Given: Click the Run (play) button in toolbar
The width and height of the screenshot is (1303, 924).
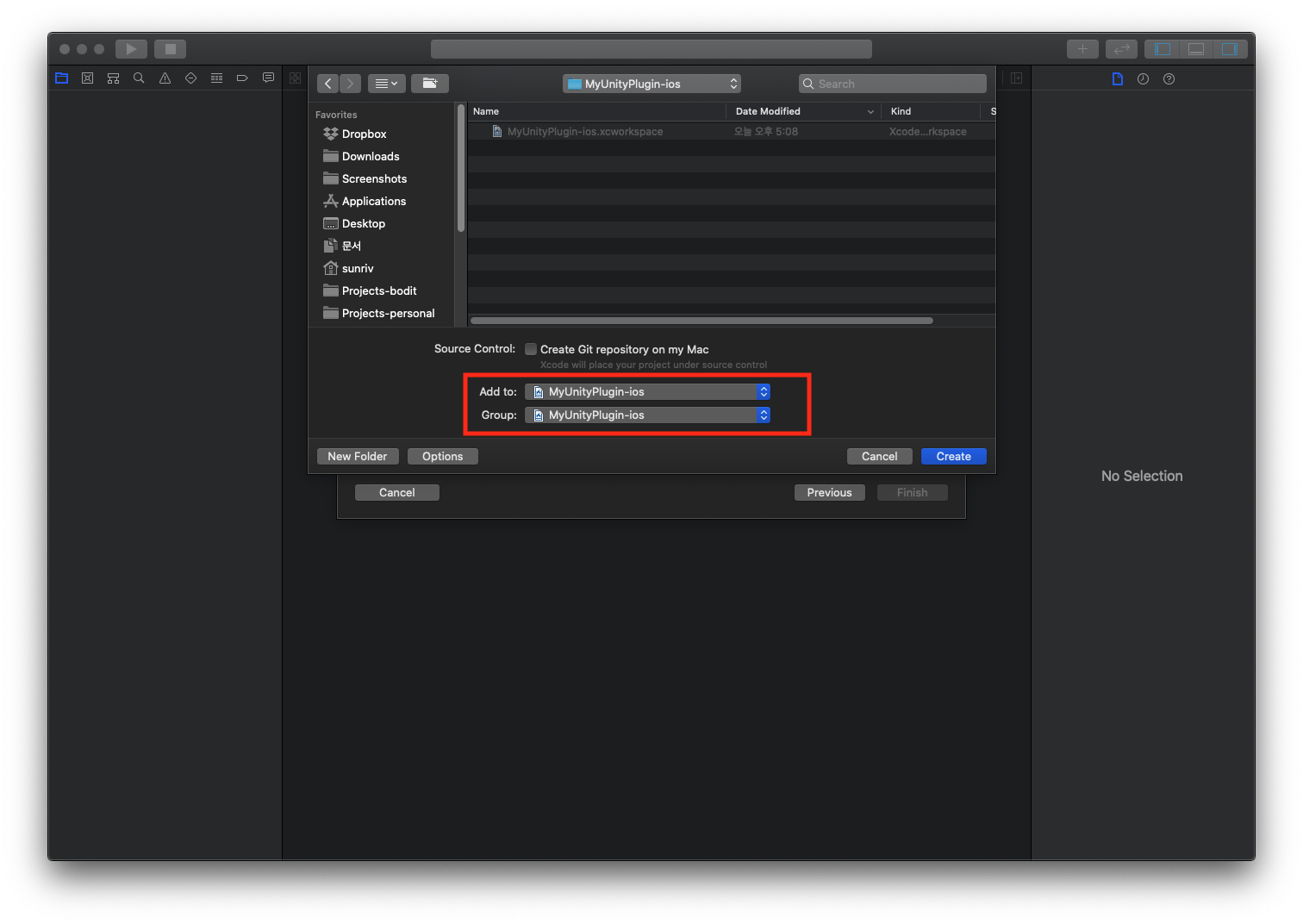Looking at the screenshot, I should click(x=131, y=49).
